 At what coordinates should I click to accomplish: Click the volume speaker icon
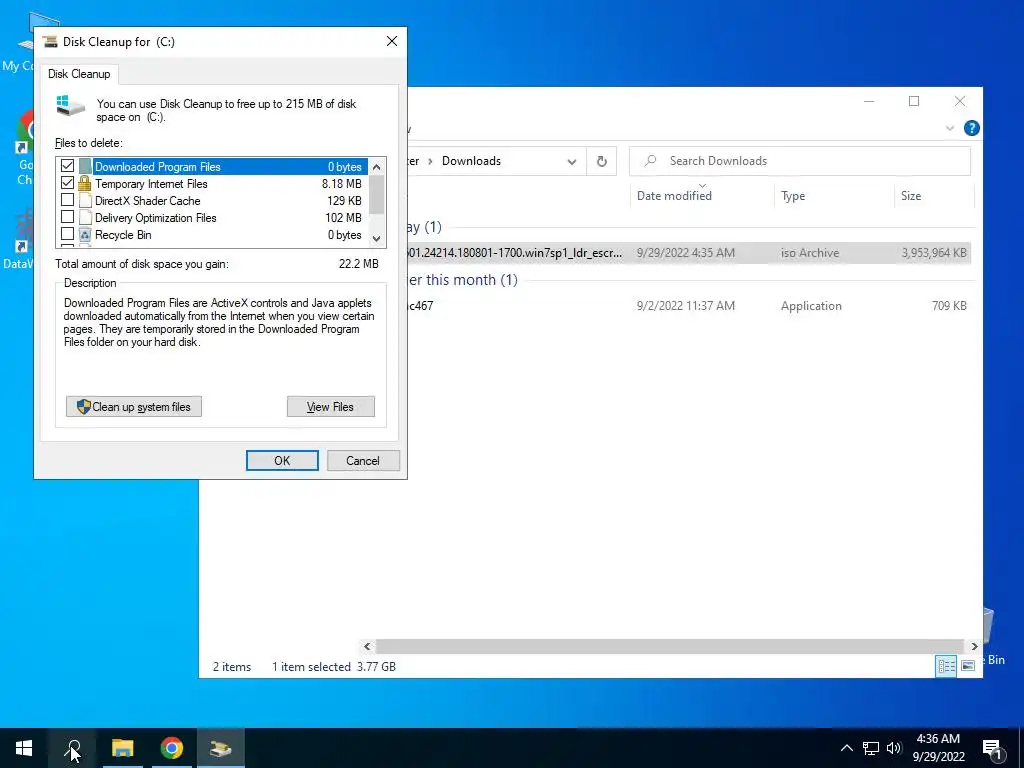[894, 748]
